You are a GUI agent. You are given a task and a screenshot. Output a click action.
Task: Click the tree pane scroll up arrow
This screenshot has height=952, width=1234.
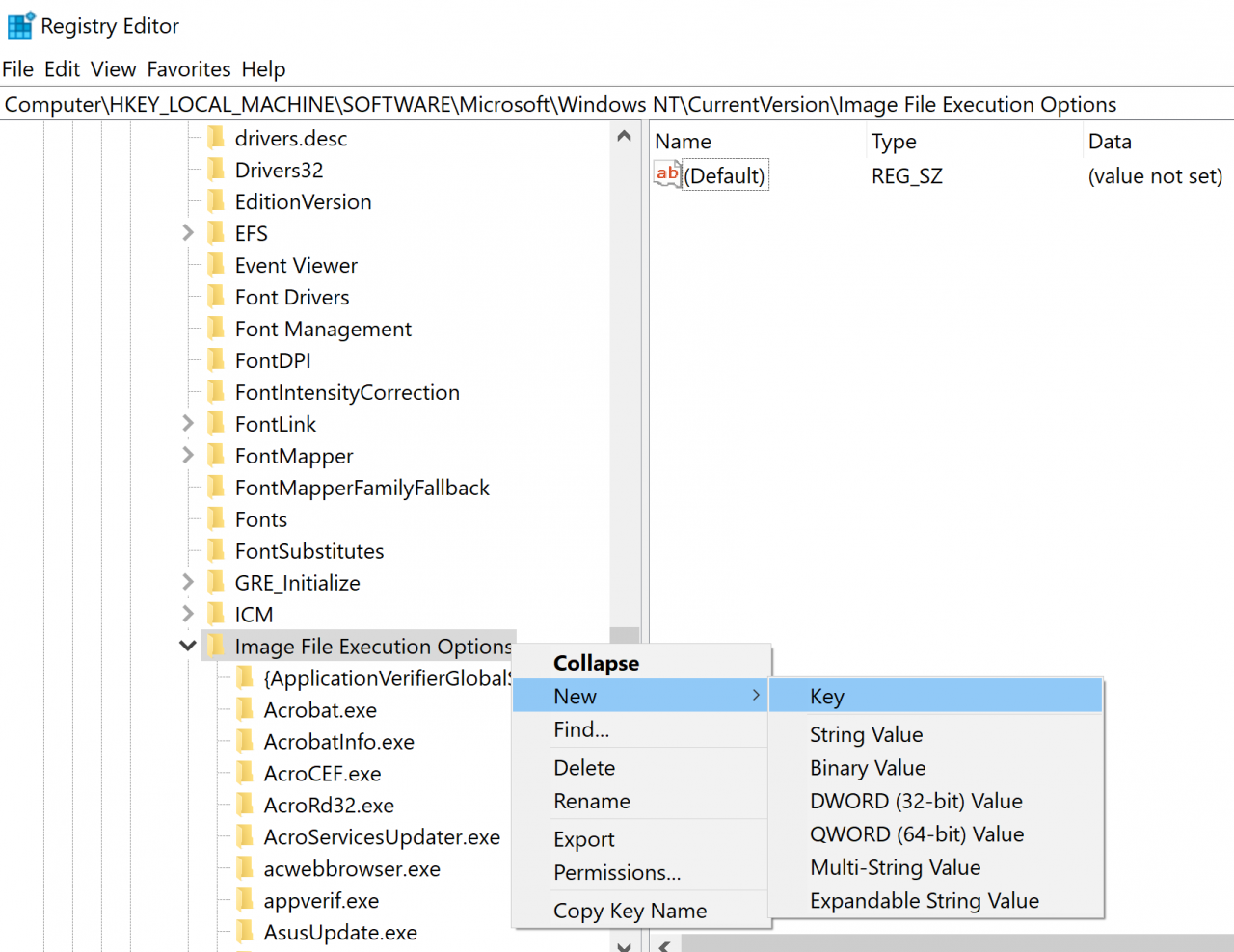(x=624, y=137)
